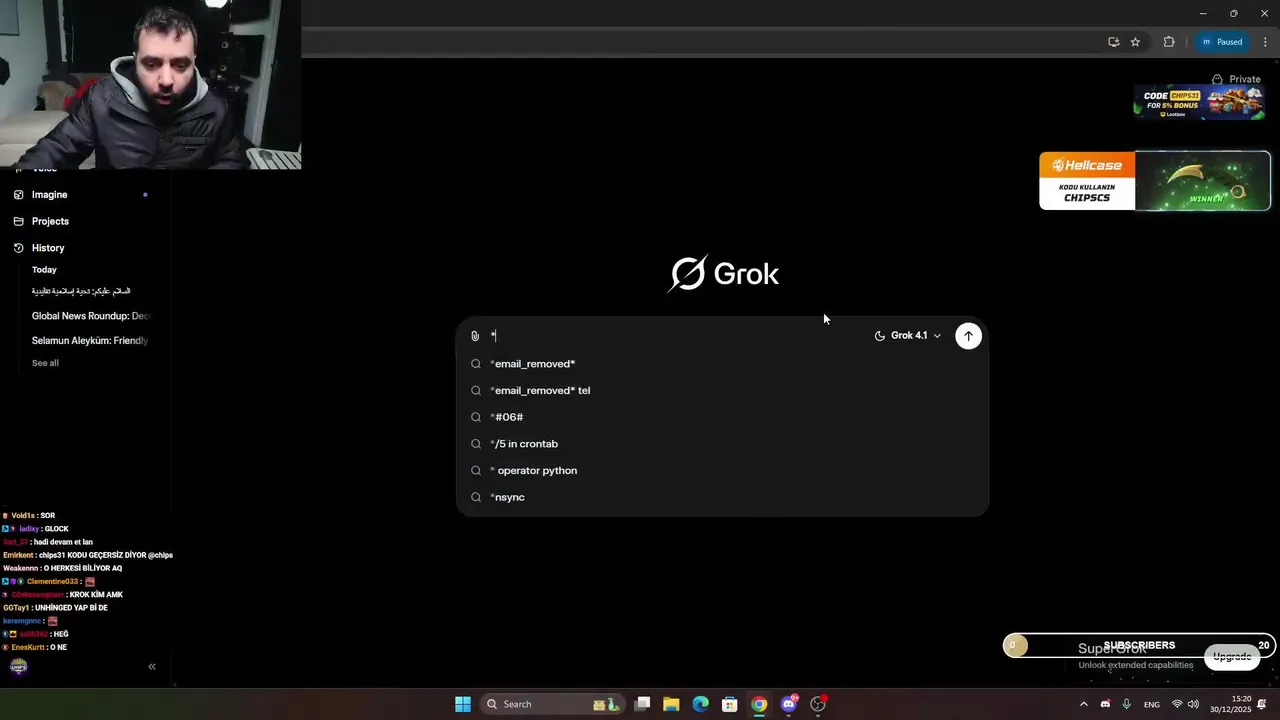Launch Microsoft Edge from taskbar
1280x720 pixels.
coord(700,704)
